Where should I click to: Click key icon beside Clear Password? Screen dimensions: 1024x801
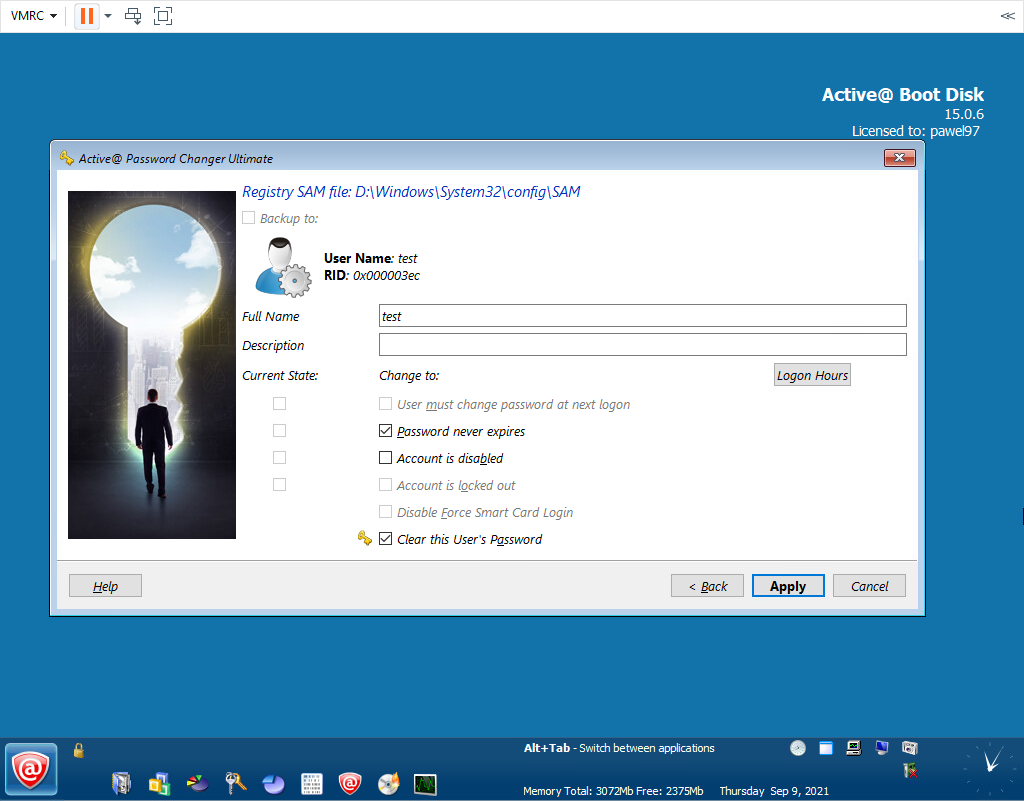click(x=364, y=538)
